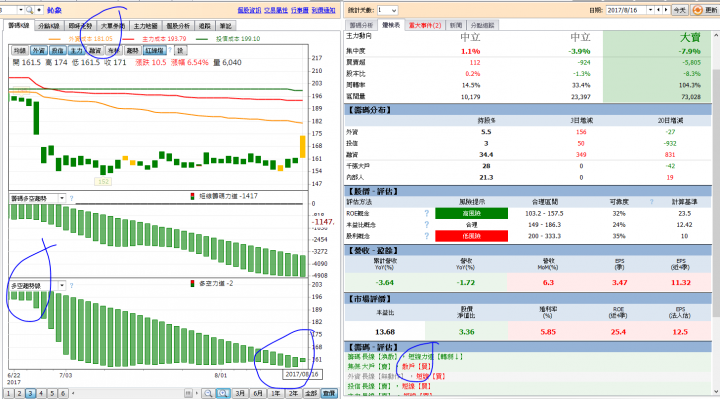Click the chart scroll right arrow
This screenshot has width=720, height=399.
pos(197,393)
